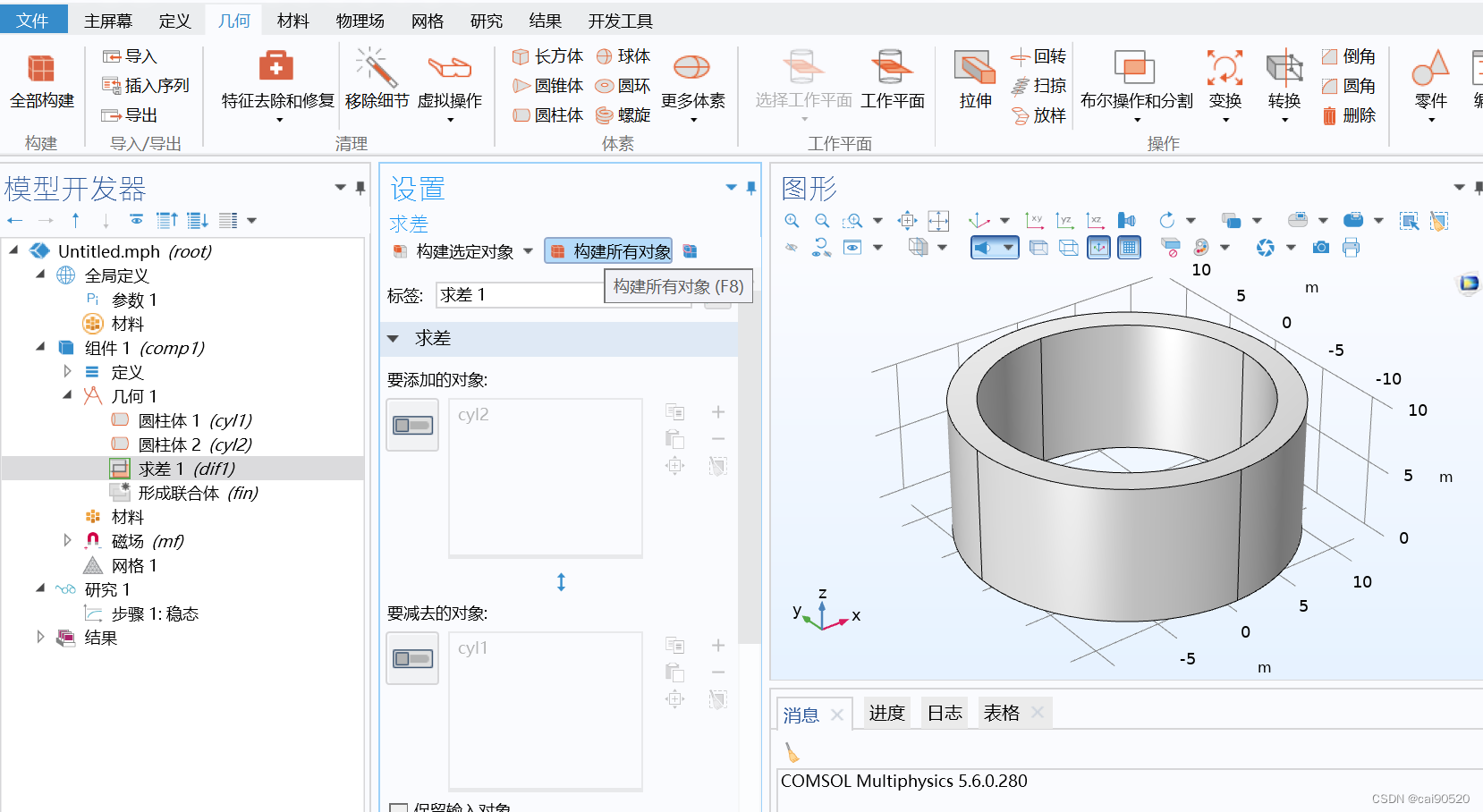This screenshot has width=1483, height=812.
Task: Open the 进度 tab in the messages panel
Action: point(886,712)
